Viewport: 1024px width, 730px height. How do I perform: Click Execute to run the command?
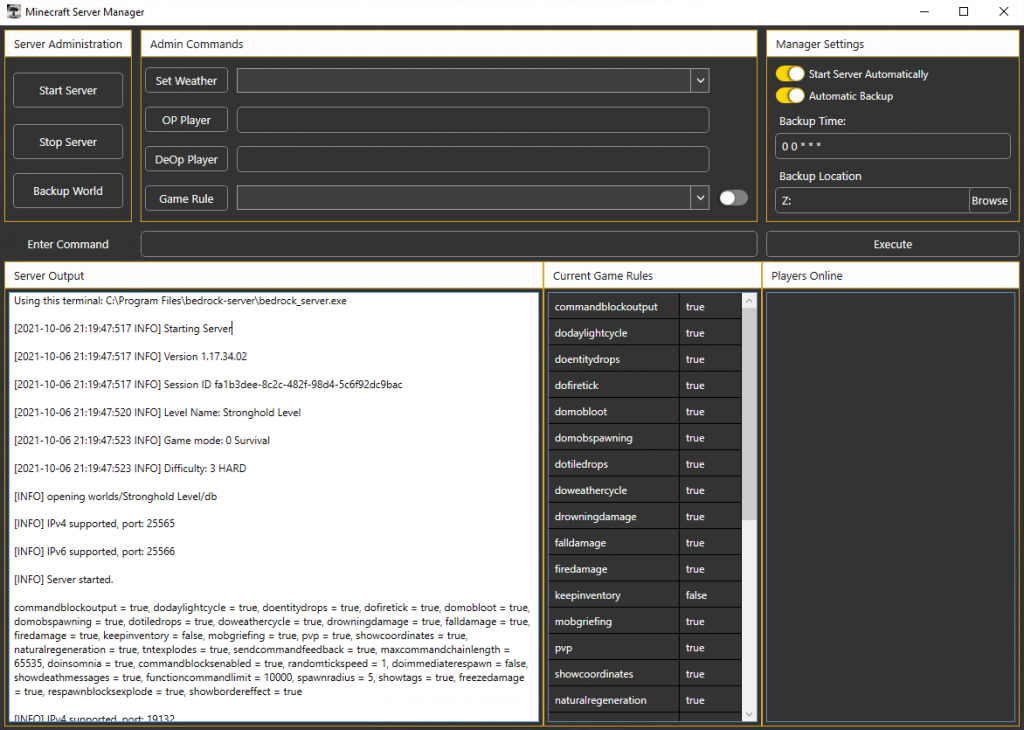892,244
